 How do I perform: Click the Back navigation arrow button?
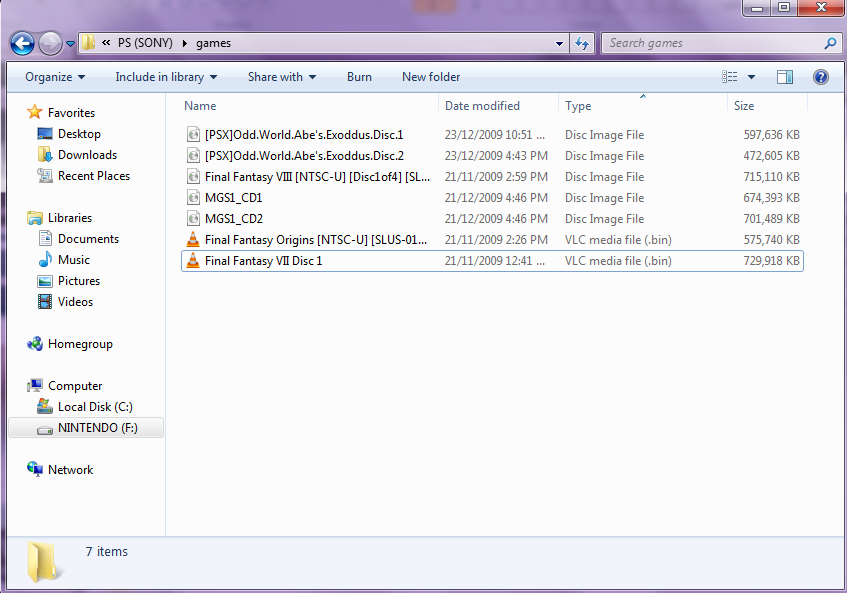(22, 44)
